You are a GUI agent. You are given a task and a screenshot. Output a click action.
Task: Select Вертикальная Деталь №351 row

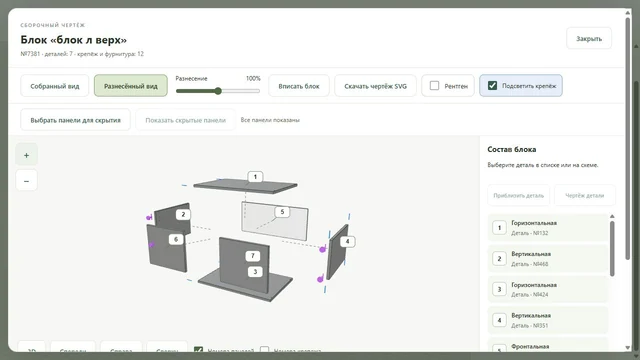coord(548,320)
